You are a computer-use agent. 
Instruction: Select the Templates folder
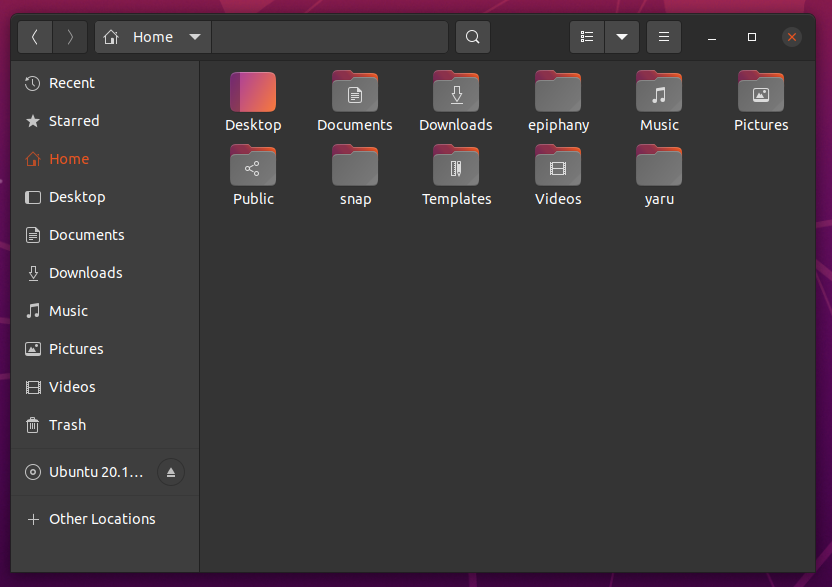coord(456,176)
